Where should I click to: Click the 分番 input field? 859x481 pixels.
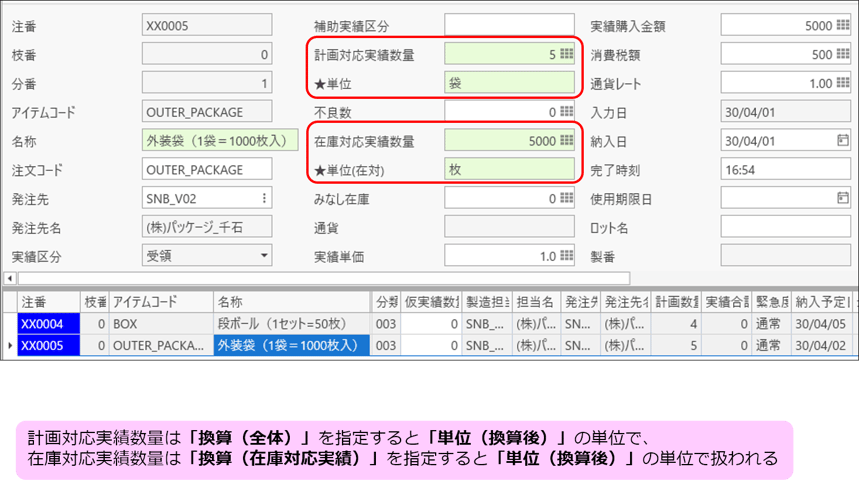click(207, 83)
